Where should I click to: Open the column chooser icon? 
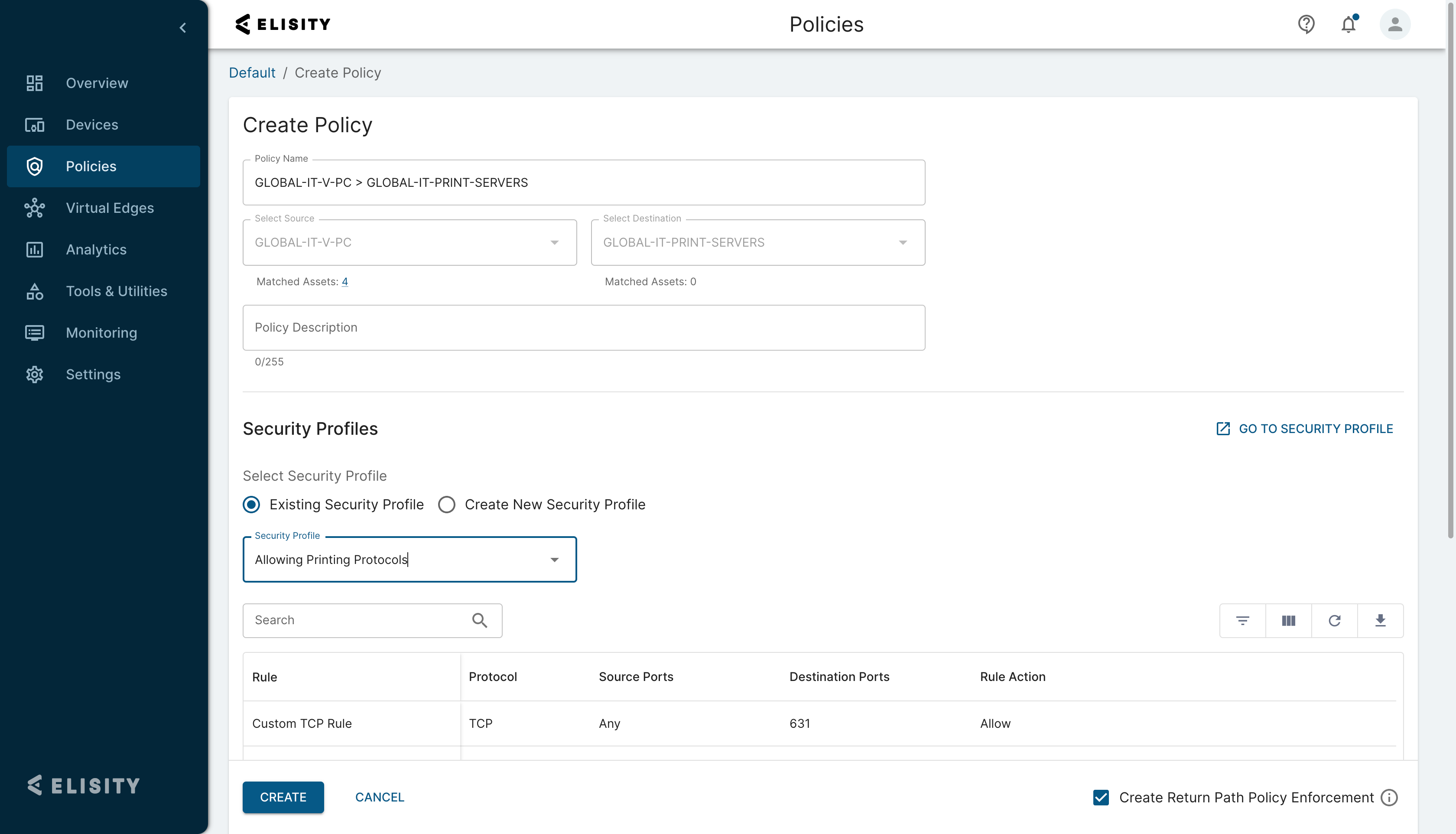coord(1288,620)
